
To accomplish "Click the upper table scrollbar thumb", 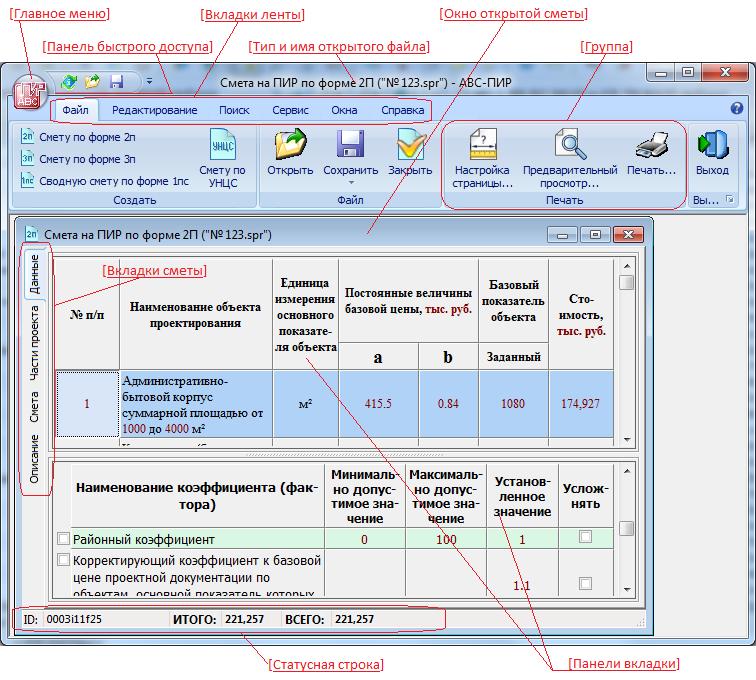I will [x=627, y=283].
